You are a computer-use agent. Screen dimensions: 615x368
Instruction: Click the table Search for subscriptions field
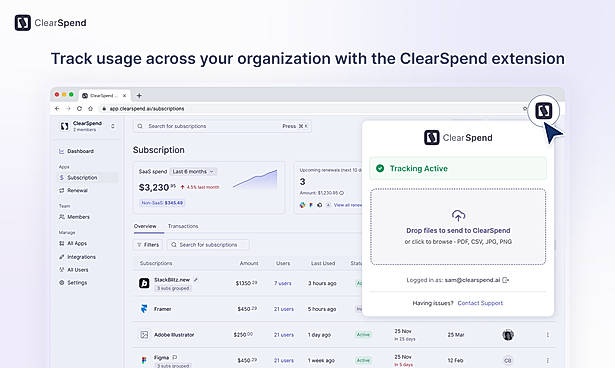[x=208, y=244]
